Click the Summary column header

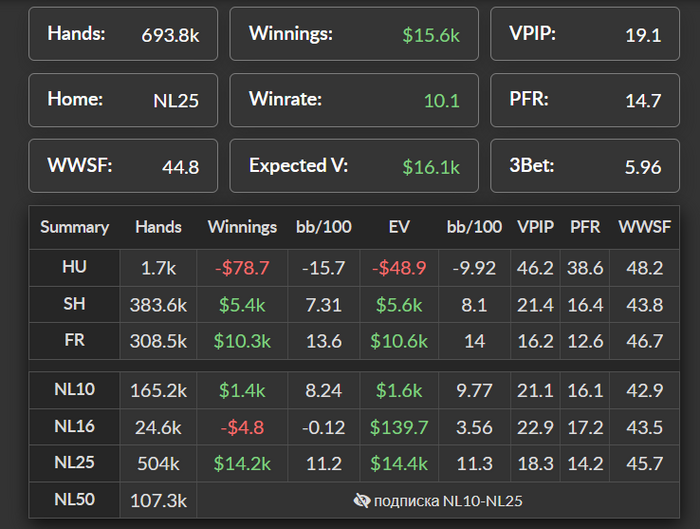coord(74,227)
